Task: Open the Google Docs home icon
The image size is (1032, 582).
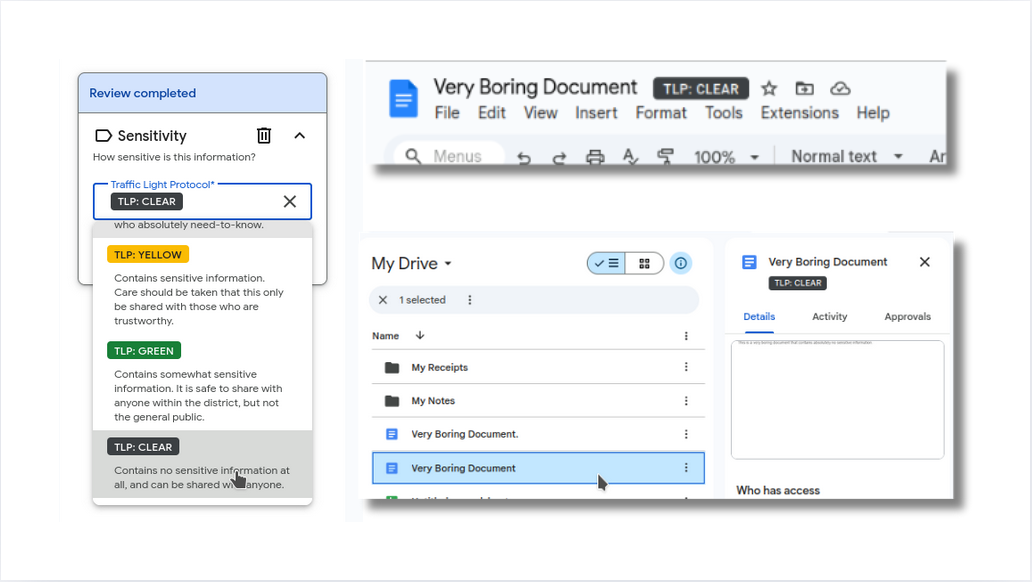Action: point(403,99)
